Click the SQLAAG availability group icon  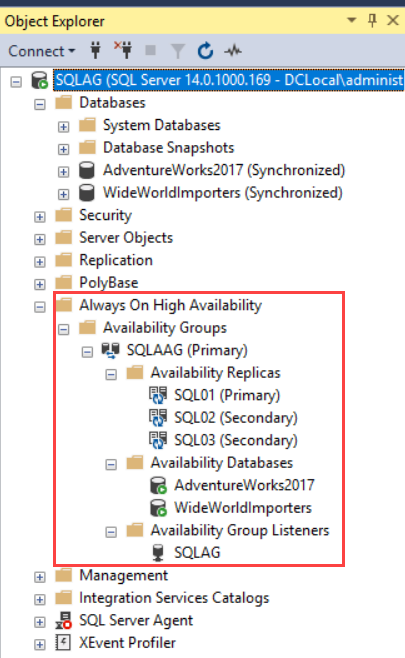pyautogui.click(x=111, y=350)
